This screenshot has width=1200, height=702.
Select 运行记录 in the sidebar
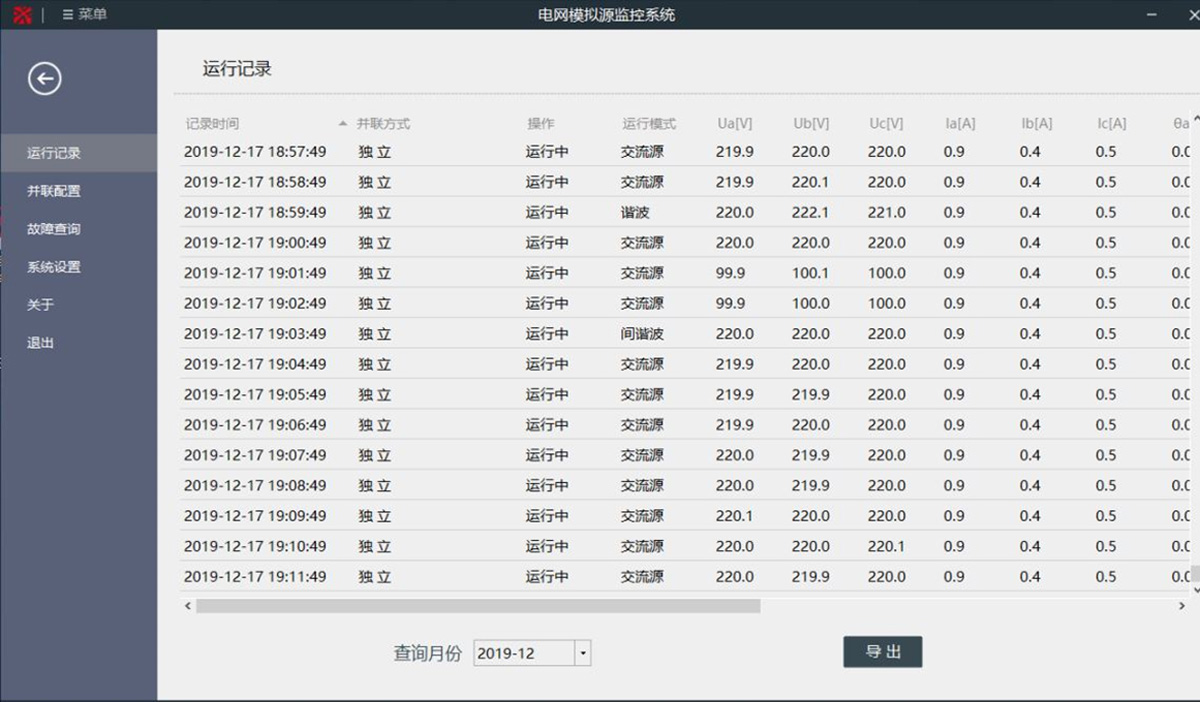(78, 153)
